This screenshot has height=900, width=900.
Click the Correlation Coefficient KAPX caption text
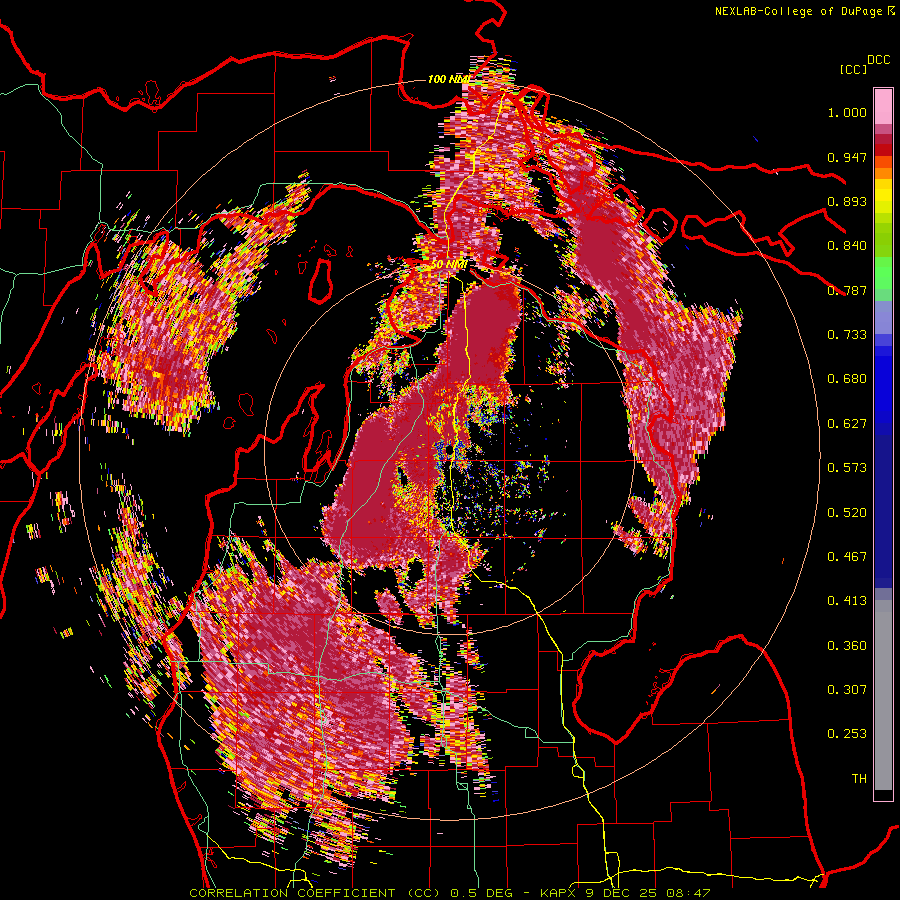(450, 893)
